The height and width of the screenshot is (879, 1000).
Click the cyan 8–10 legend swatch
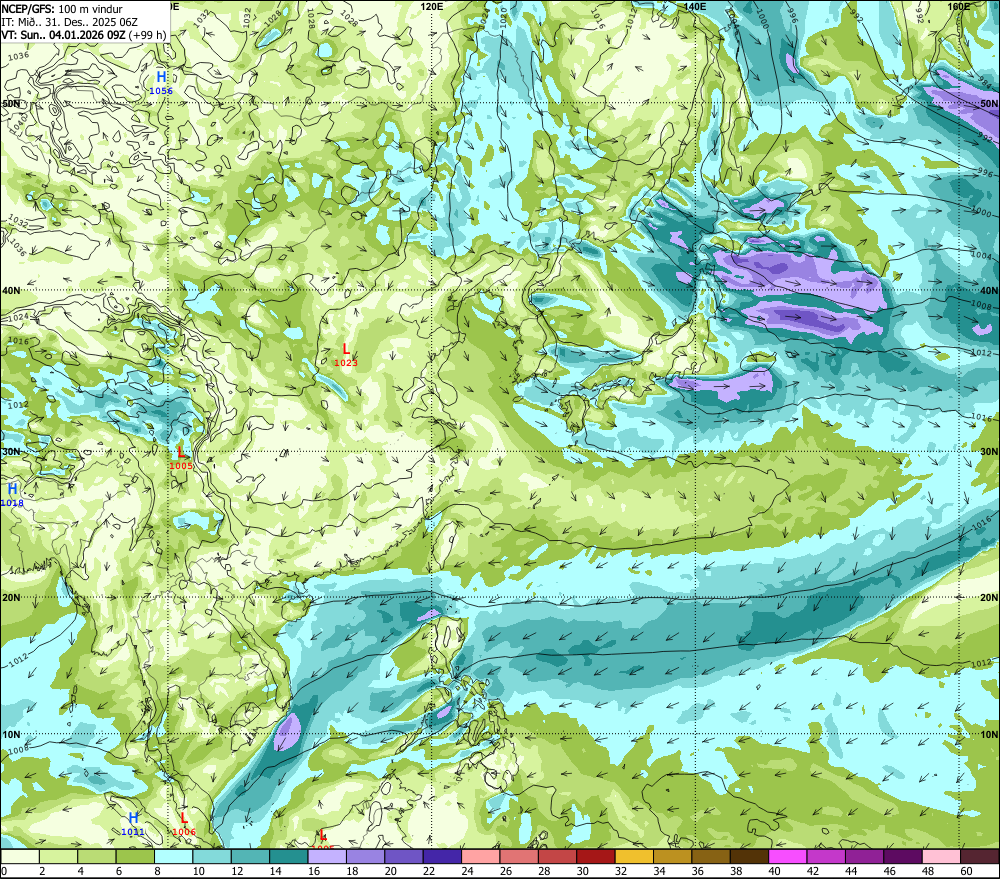coord(173,856)
